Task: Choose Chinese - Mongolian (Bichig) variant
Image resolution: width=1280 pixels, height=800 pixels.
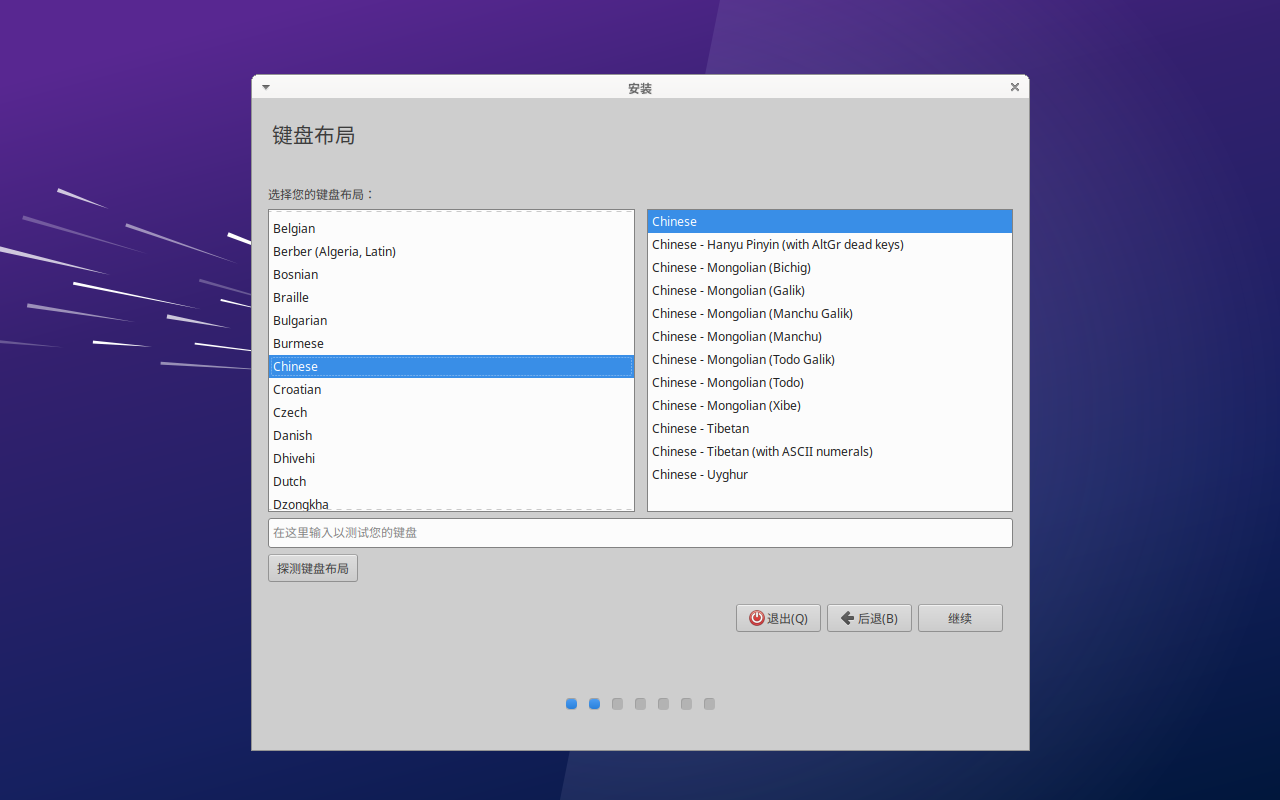Action: 830,267
